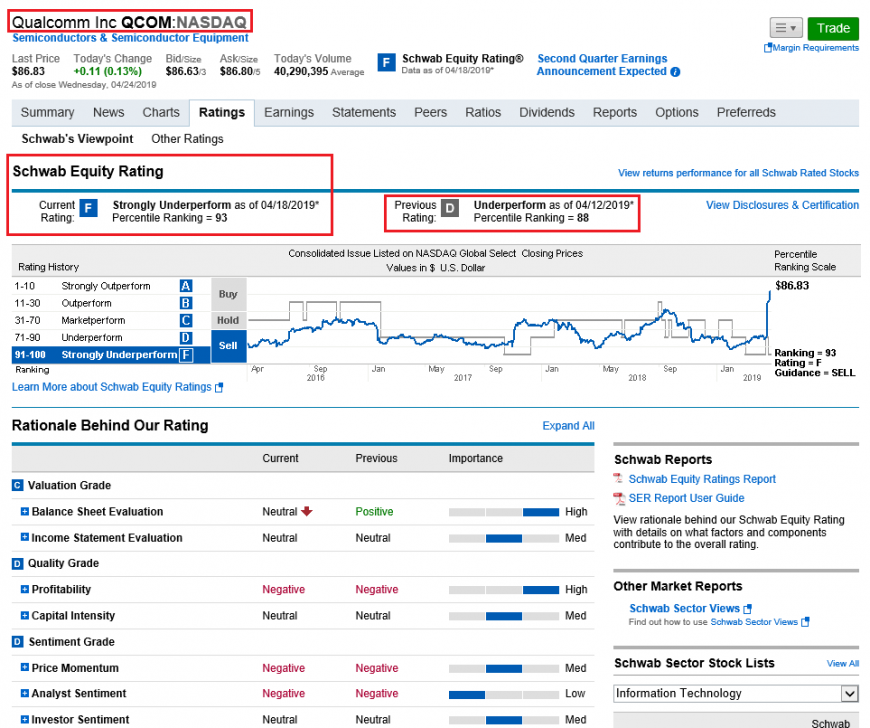
Task: Expand the Balance Sheet Evaluation row
Action: pyautogui.click(x=25, y=512)
